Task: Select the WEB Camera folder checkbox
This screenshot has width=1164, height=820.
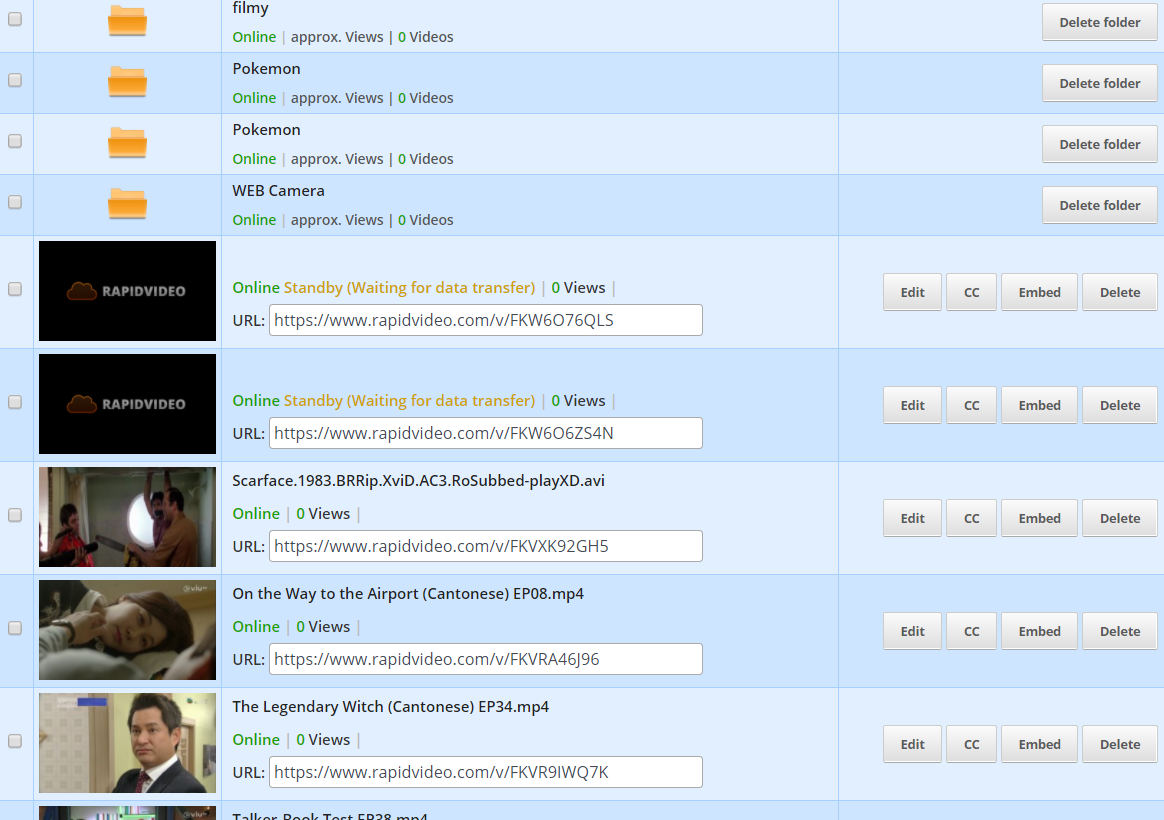Action: [15, 202]
